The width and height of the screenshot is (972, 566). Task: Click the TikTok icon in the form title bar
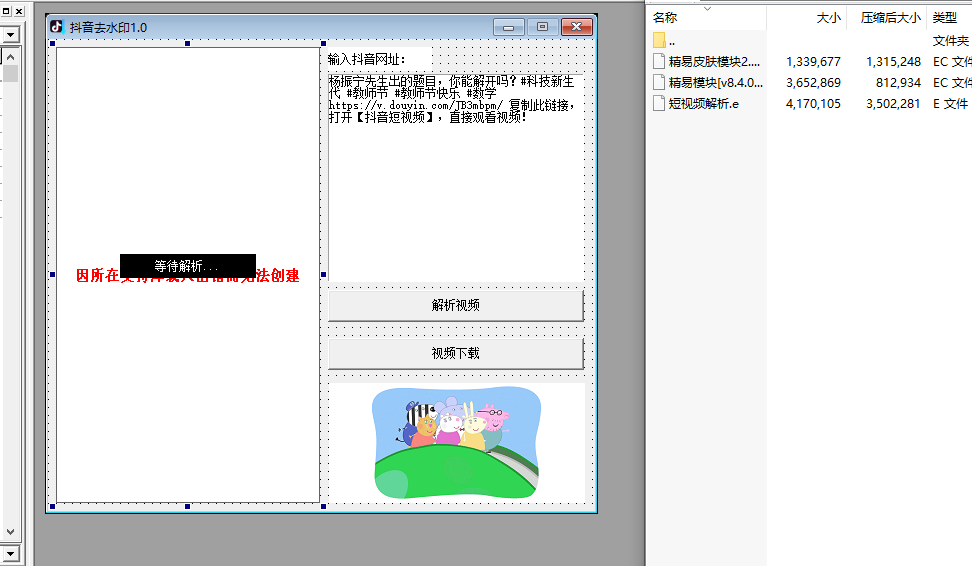point(57,27)
